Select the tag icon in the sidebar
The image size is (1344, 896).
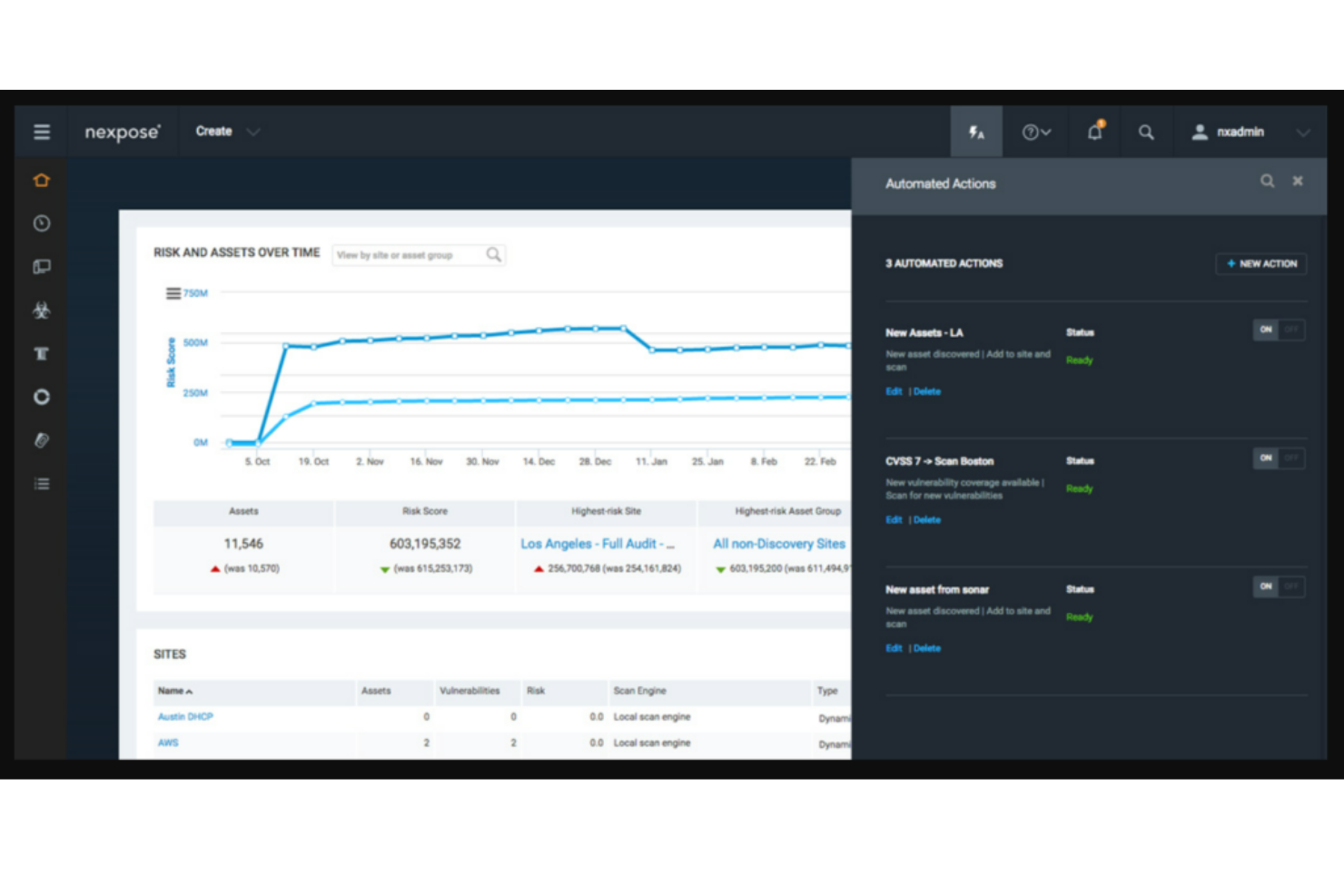point(42,440)
